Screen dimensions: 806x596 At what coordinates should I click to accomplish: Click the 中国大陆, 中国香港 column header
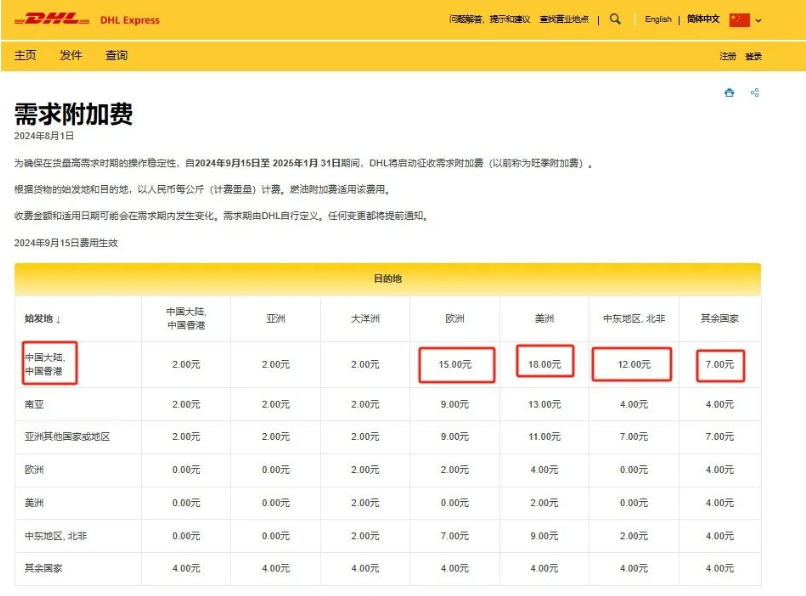point(186,318)
